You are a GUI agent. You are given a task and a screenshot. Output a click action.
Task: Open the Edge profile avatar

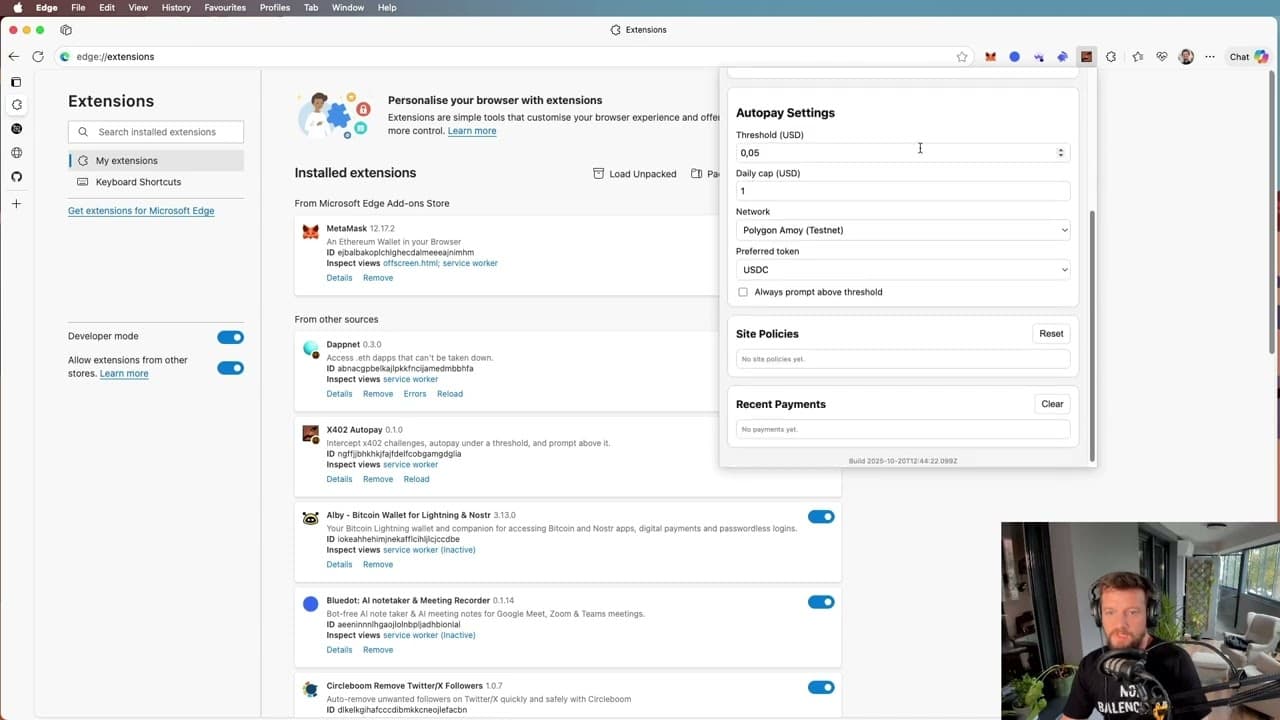[1185, 57]
